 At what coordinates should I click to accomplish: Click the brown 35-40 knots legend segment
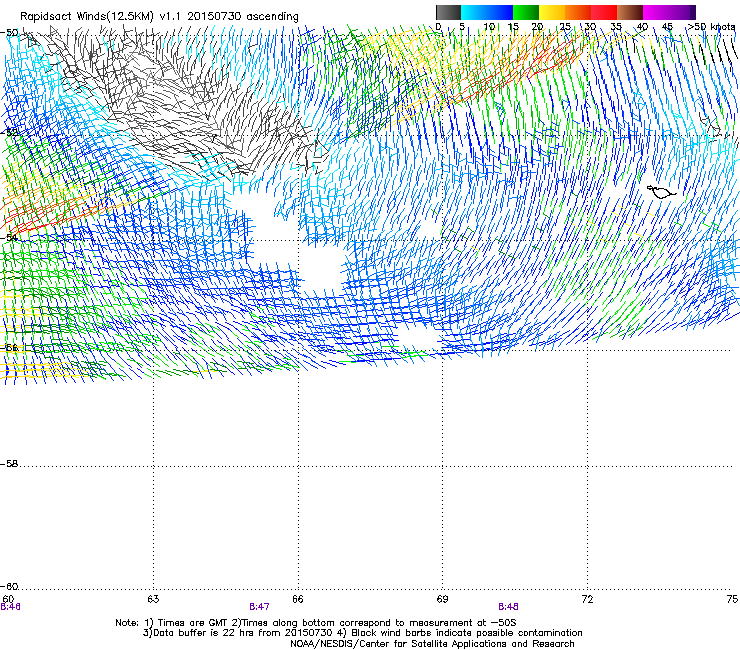pos(630,12)
